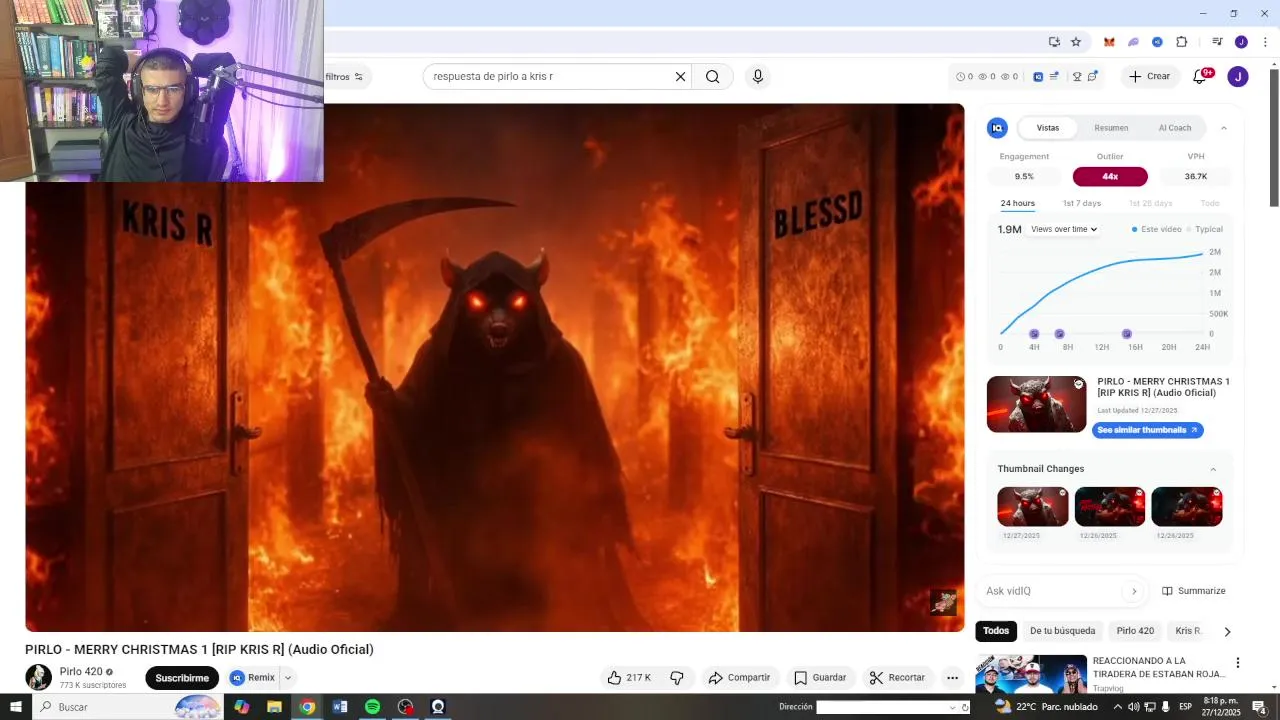The image size is (1280, 720).
Task: Switch to the Vistas tab
Action: (x=1048, y=128)
